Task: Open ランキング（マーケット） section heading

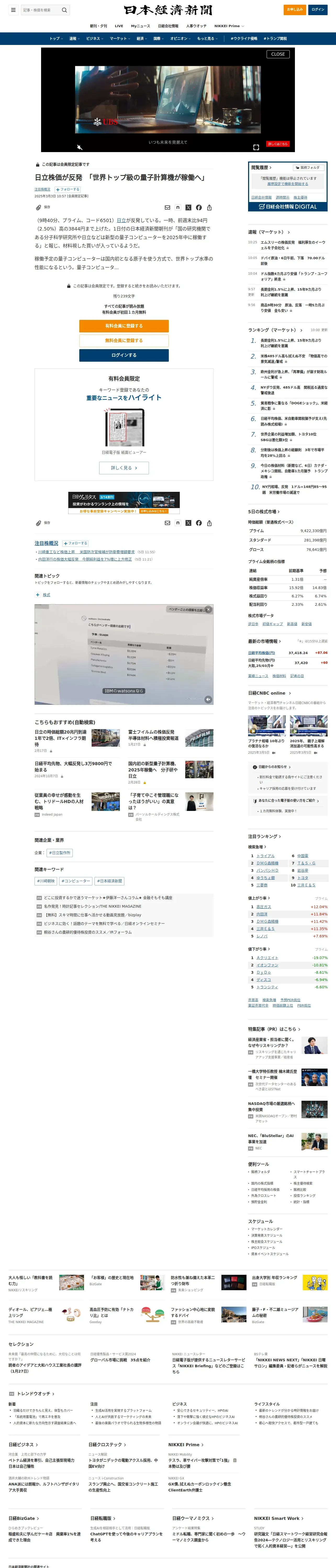Action: (275, 330)
